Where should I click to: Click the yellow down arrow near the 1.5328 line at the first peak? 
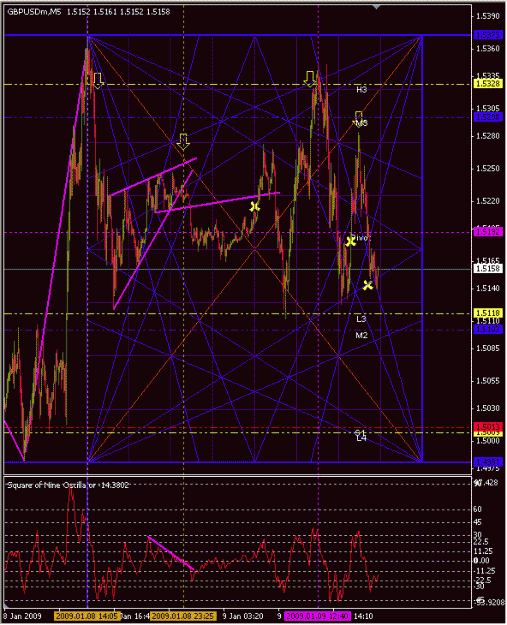click(x=98, y=80)
